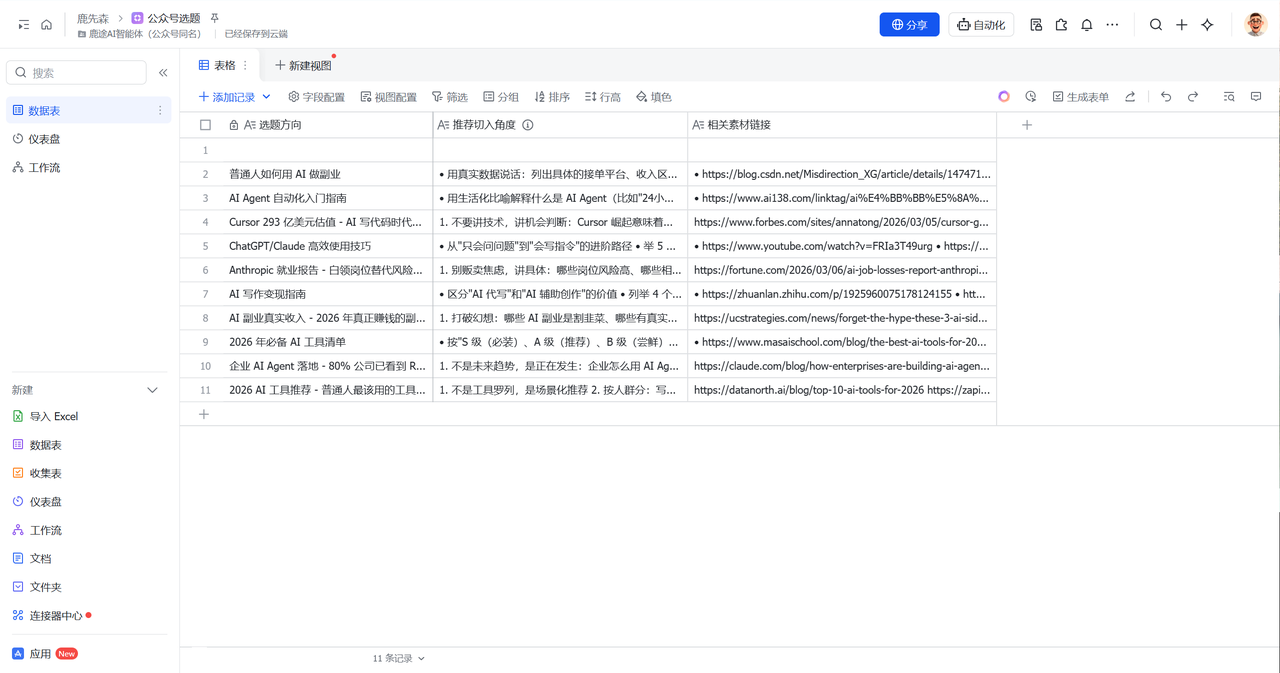Screen dimensions: 1280x673
Task: Open the 分组 grouping option
Action: tap(501, 97)
